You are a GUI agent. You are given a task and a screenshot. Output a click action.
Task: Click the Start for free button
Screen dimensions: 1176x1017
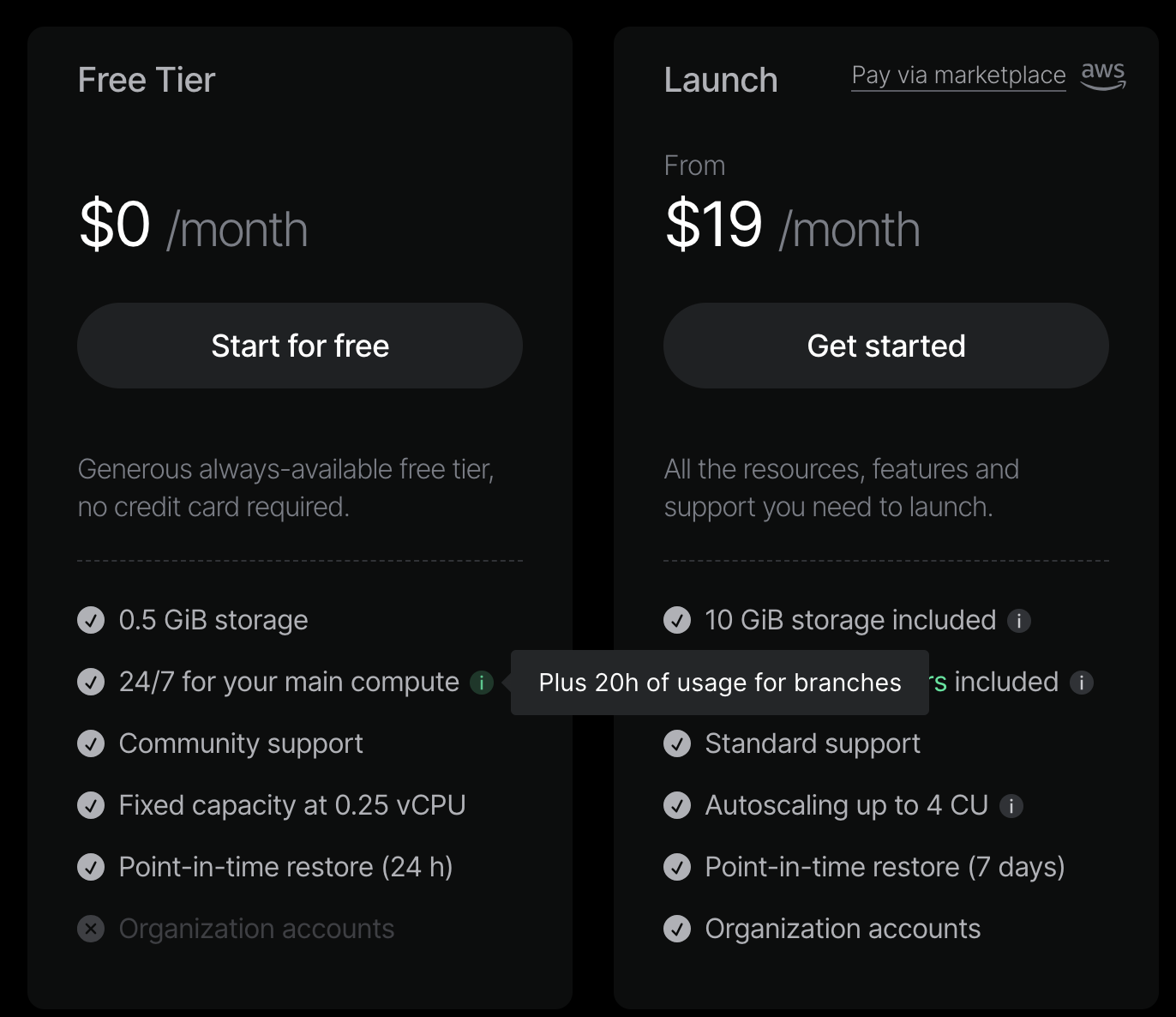[x=300, y=346]
